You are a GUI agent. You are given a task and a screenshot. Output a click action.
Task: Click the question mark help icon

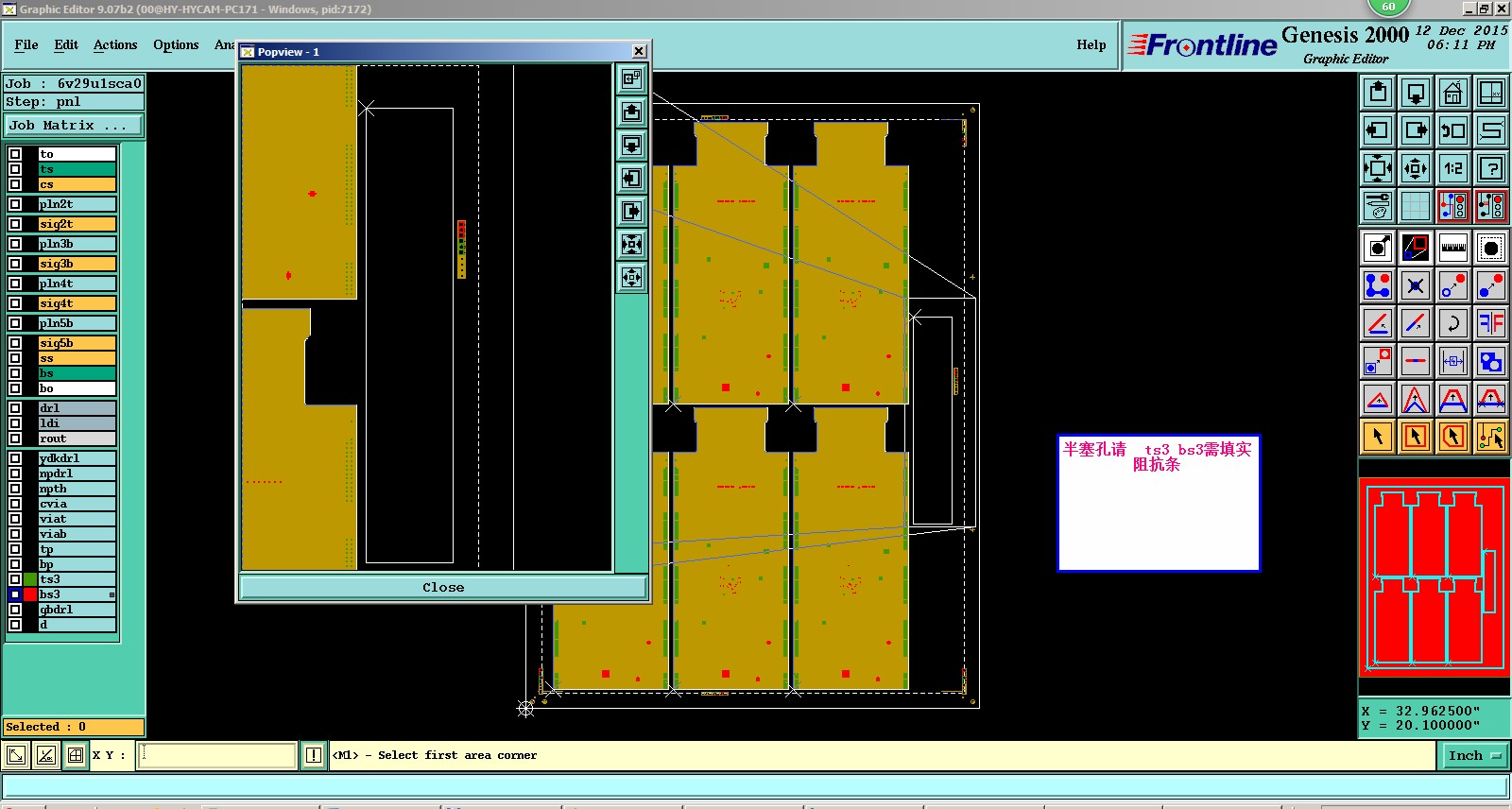pos(1491,168)
